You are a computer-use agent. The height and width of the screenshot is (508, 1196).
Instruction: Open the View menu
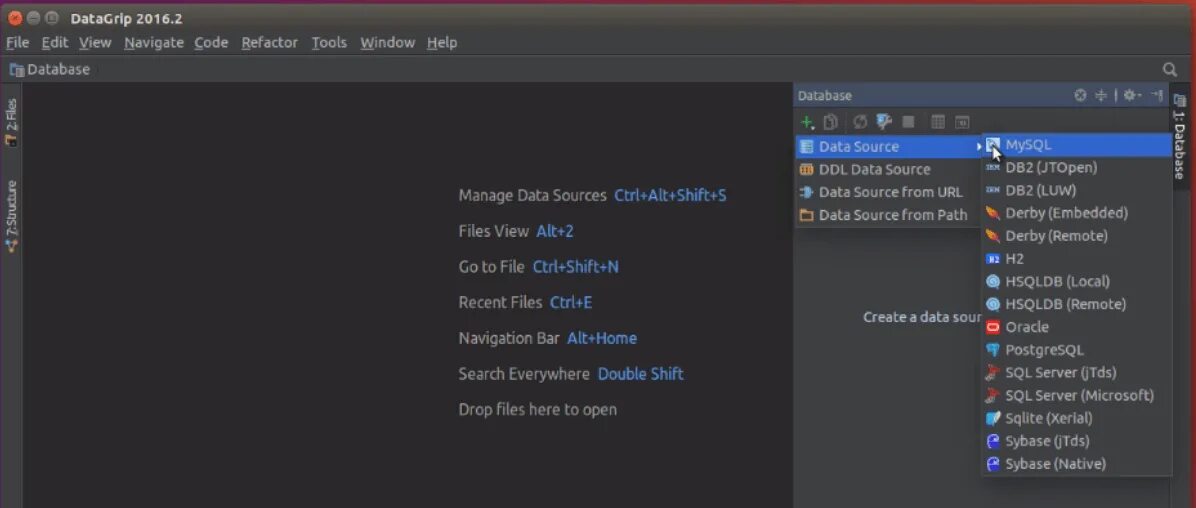click(95, 43)
